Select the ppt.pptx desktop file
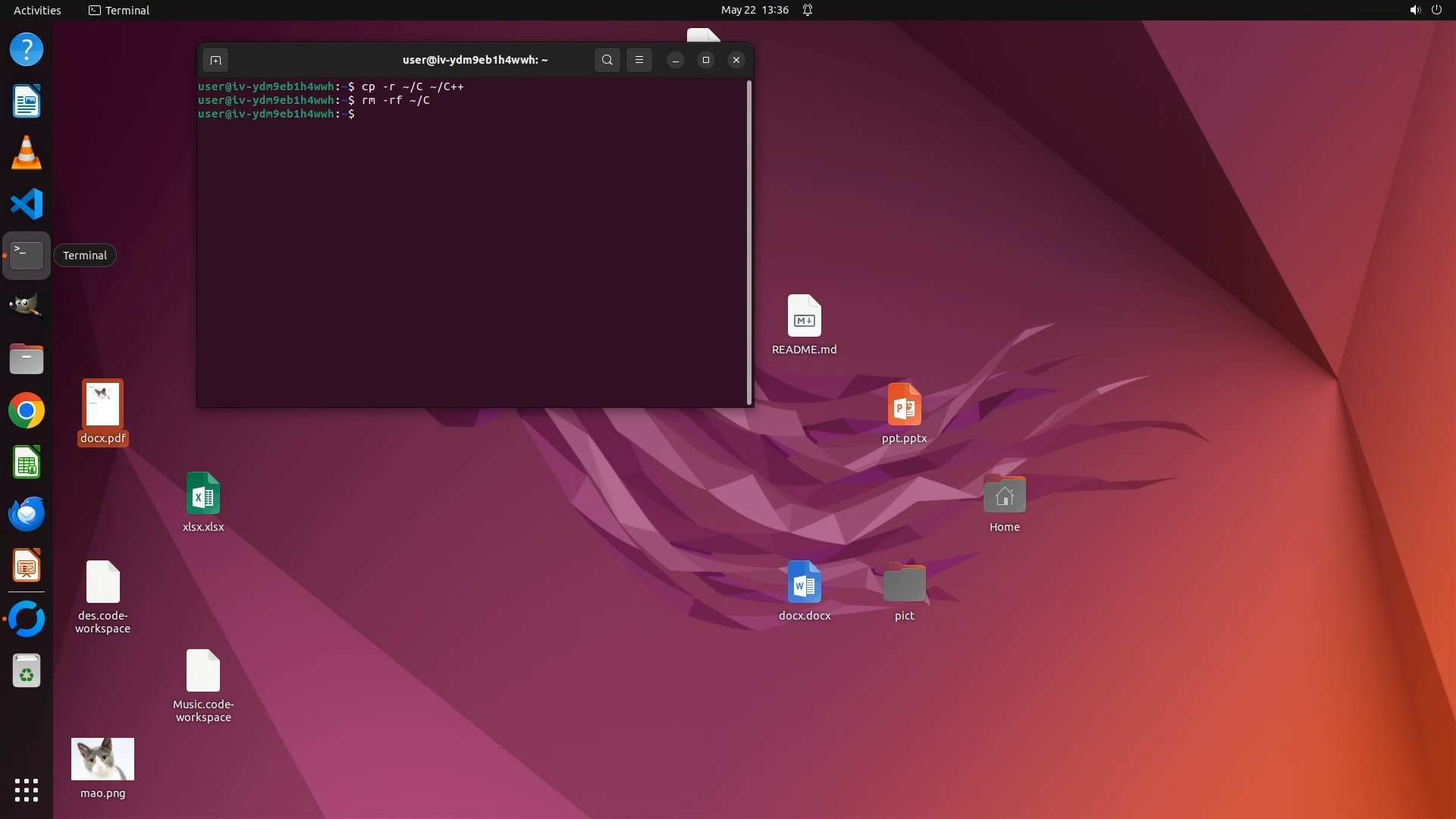 [x=904, y=405]
